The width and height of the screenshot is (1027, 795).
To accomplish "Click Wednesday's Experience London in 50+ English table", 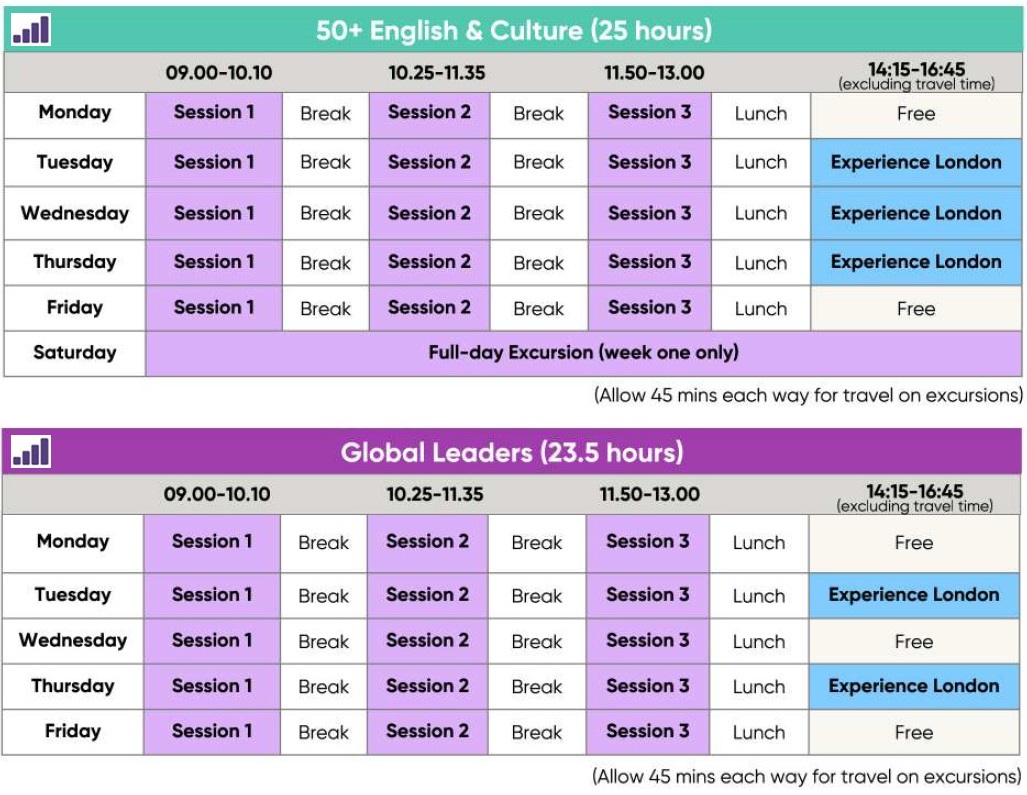I will [915, 213].
